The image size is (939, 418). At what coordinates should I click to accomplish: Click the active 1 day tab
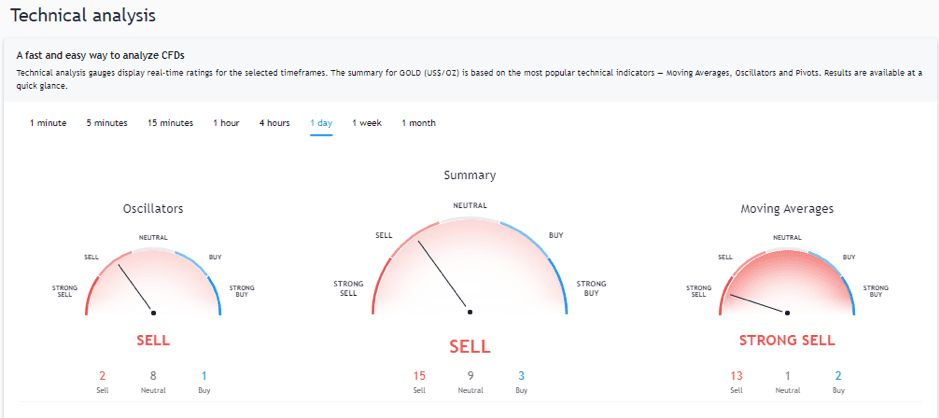(321, 123)
